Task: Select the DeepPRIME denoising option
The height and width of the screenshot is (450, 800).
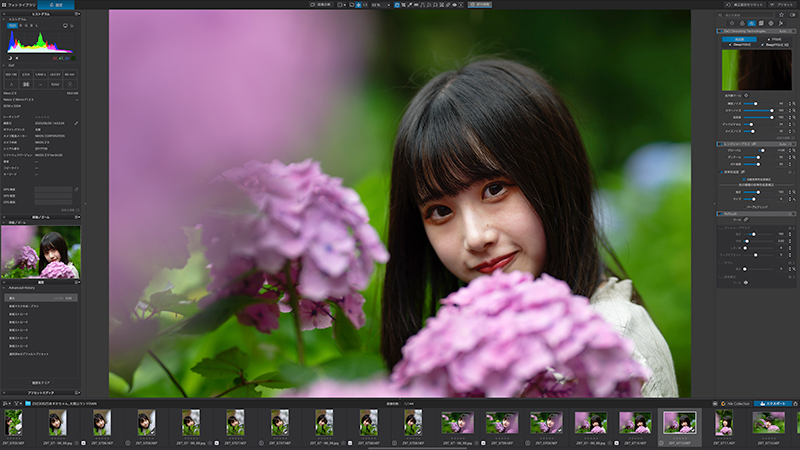Action: [740, 44]
